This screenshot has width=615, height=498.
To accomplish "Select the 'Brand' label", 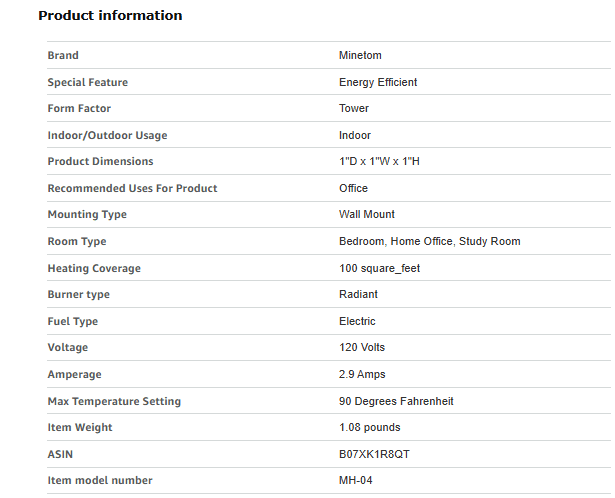I will (x=63, y=55).
